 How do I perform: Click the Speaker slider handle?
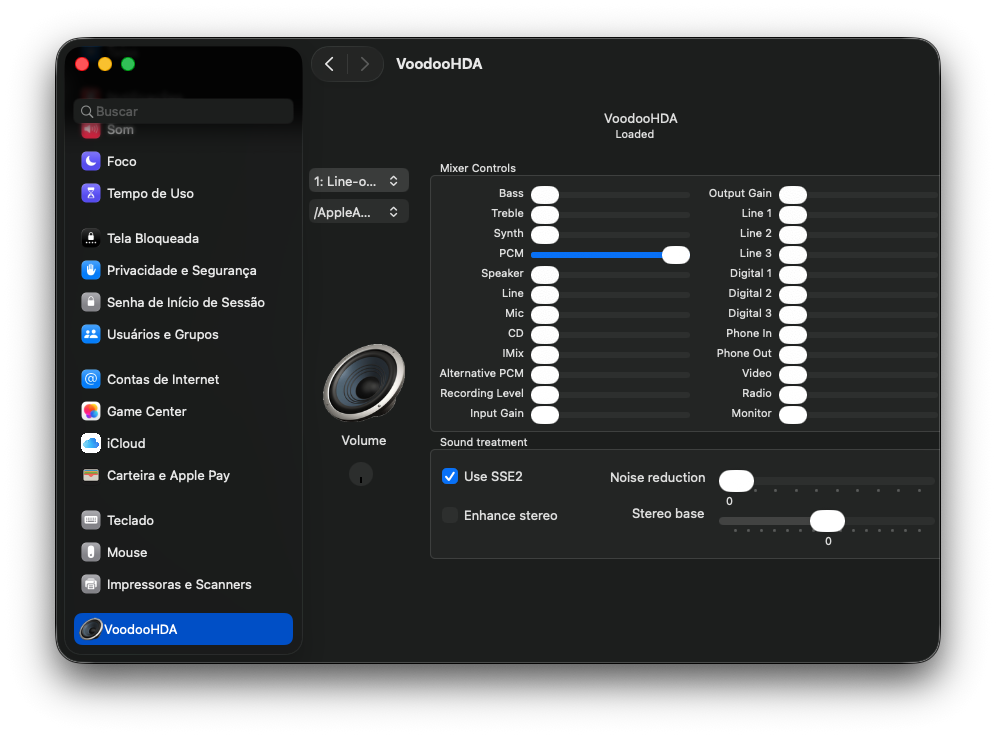(x=545, y=275)
